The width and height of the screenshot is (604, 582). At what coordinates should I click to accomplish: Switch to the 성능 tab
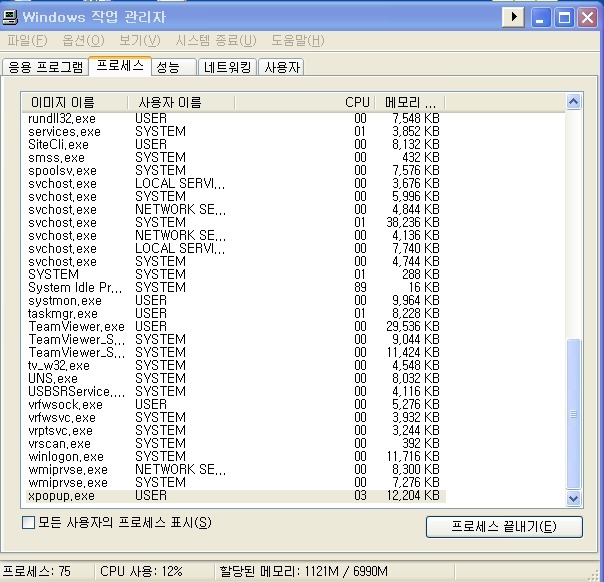[x=169, y=67]
